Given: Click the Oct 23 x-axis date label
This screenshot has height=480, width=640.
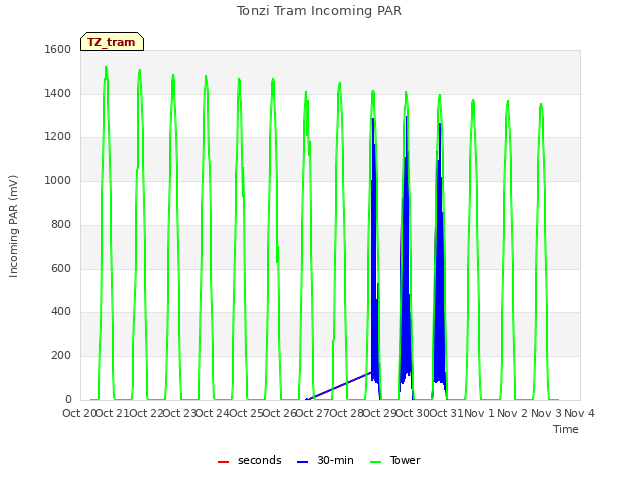Looking at the screenshot, I should point(180,413).
